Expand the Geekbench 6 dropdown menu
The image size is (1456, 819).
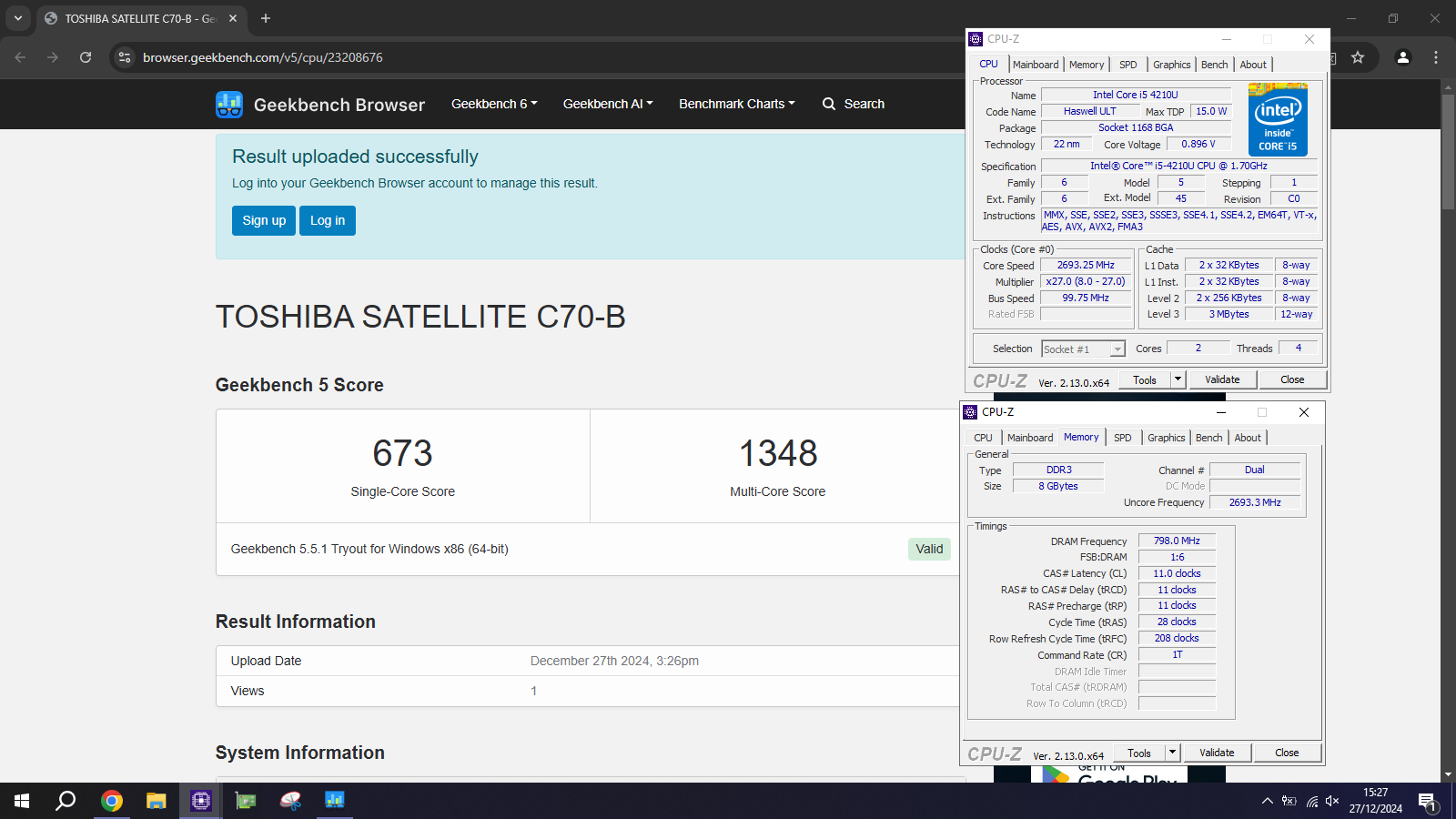[494, 104]
